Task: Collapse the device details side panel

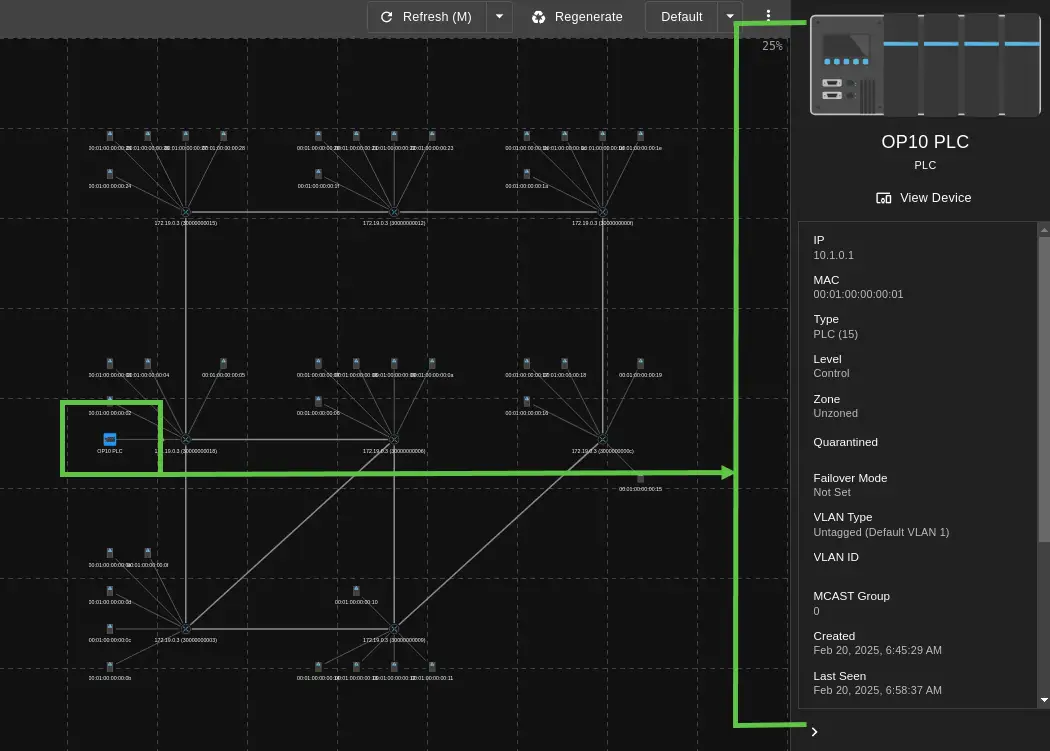Action: click(x=814, y=732)
